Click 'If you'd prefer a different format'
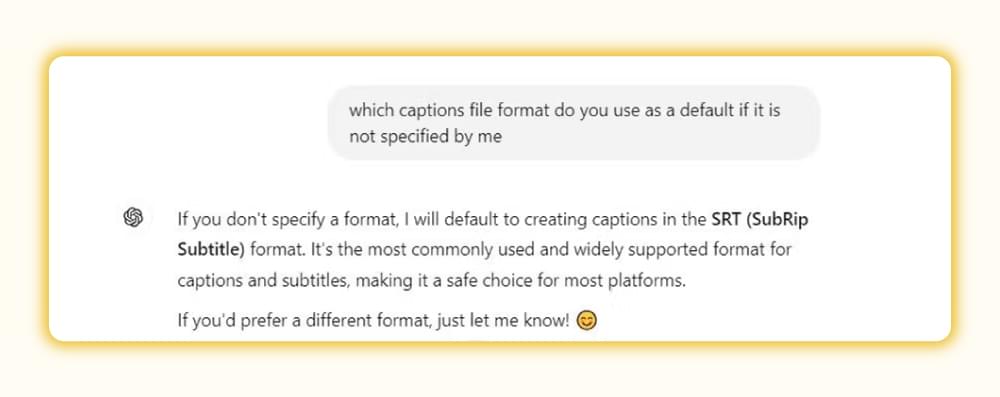This screenshot has height=397, width=1000. click(x=301, y=321)
